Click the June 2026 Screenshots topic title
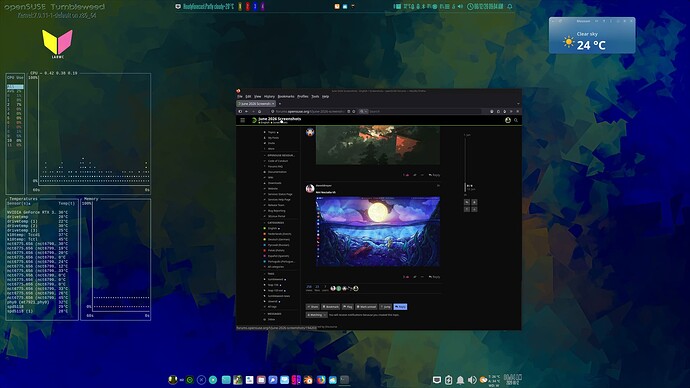 pos(280,118)
